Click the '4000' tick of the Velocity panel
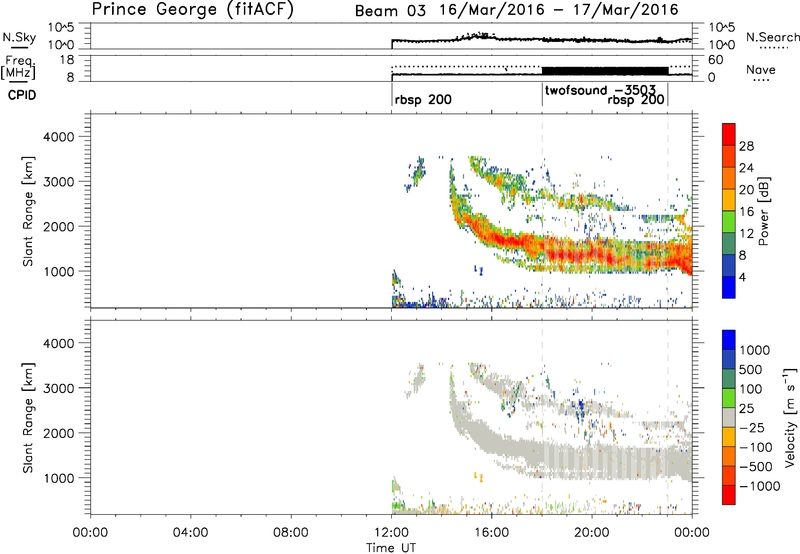 pos(59,343)
